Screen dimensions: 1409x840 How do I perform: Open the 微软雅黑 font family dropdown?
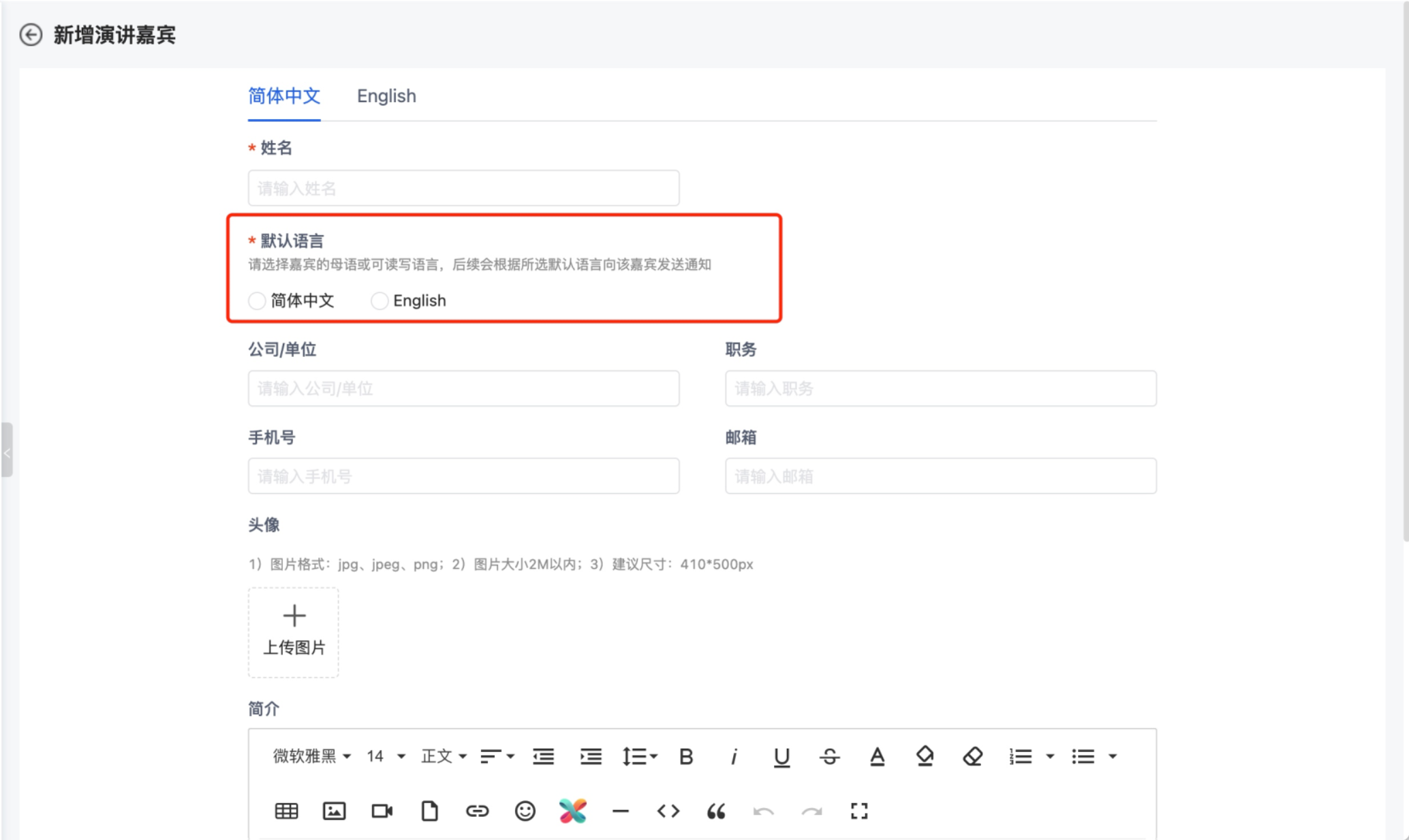click(x=311, y=756)
